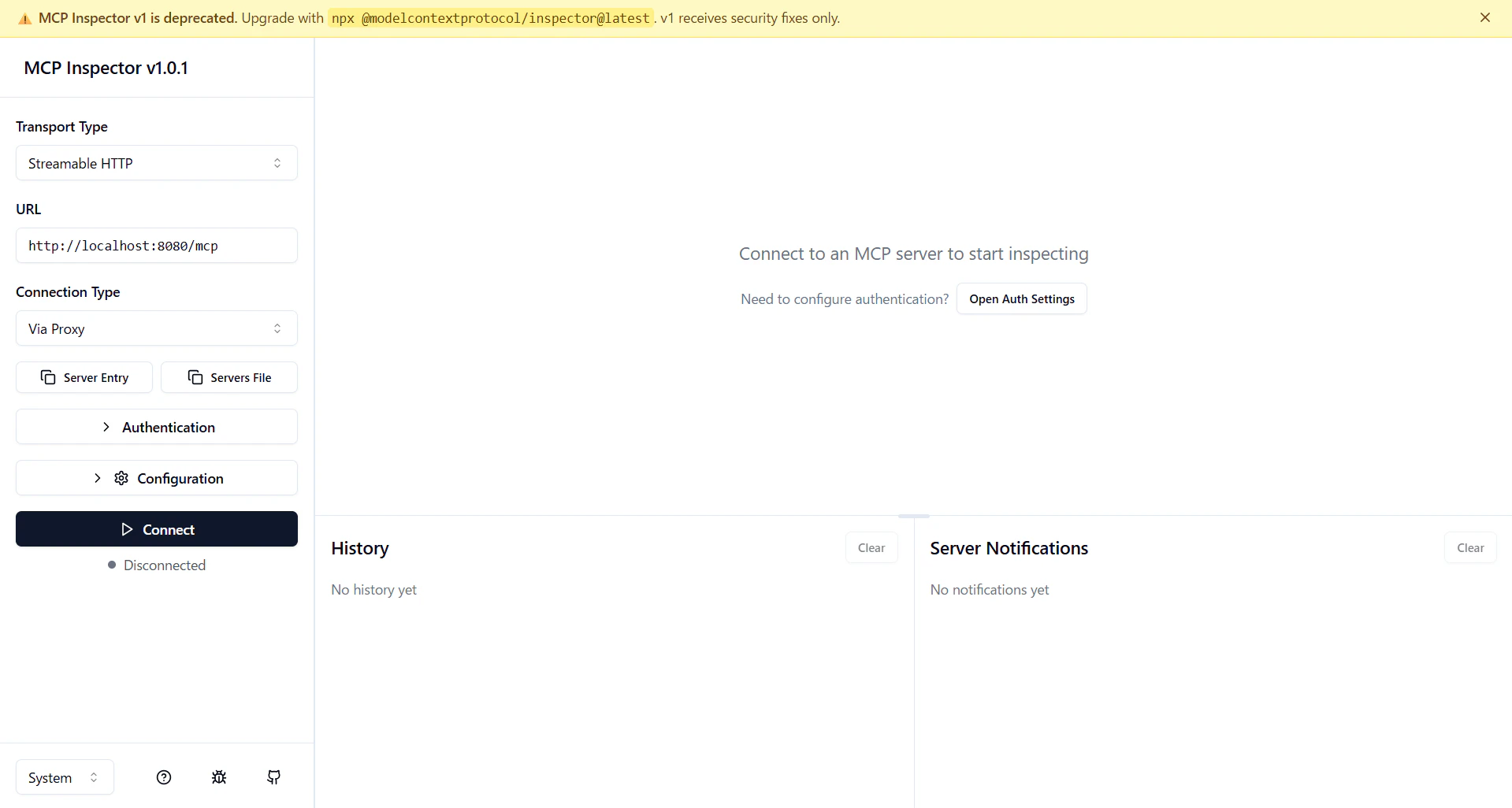Open the Connection Type dropdown
The width and height of the screenshot is (1512, 808).
point(157,328)
